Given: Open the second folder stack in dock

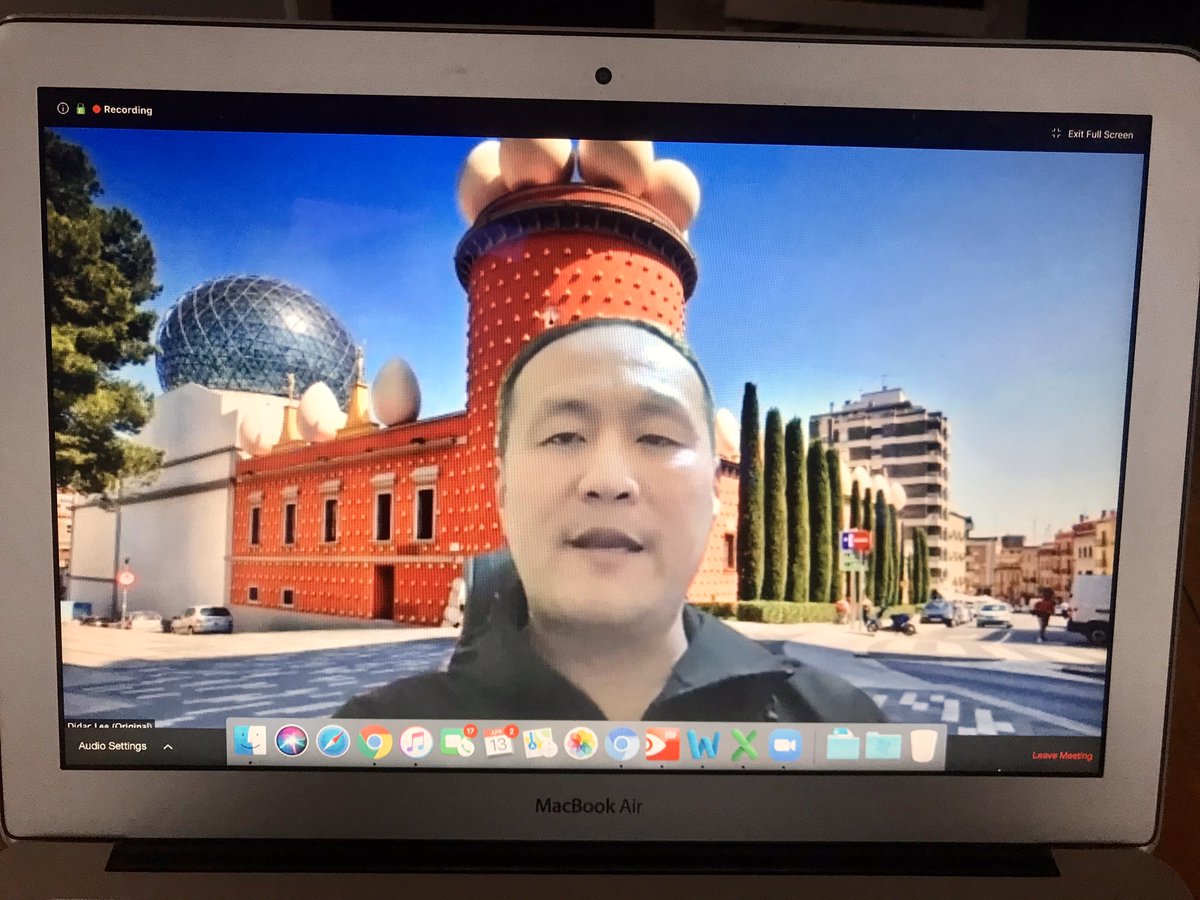Looking at the screenshot, I should click(x=883, y=746).
